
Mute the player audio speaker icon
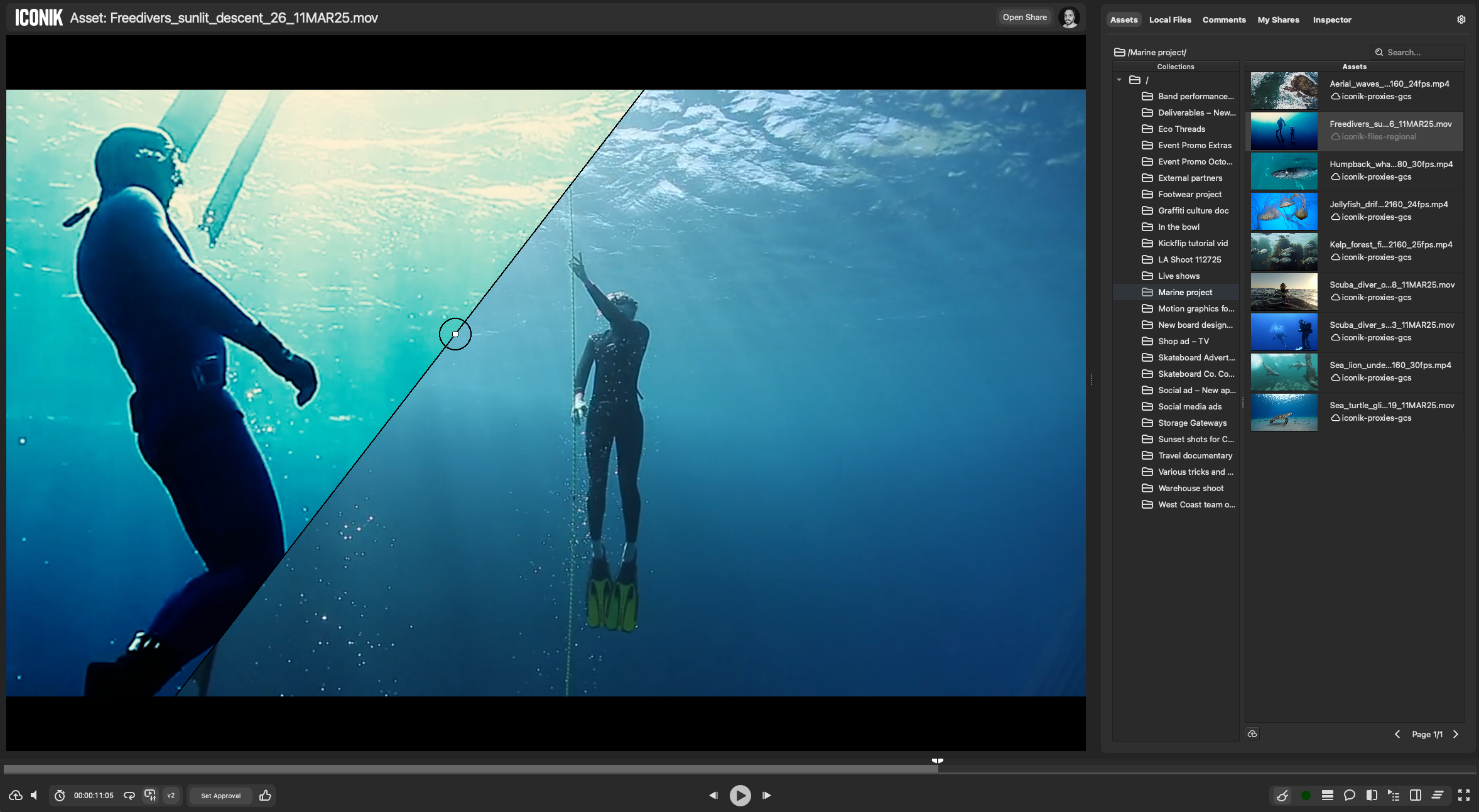(35, 796)
